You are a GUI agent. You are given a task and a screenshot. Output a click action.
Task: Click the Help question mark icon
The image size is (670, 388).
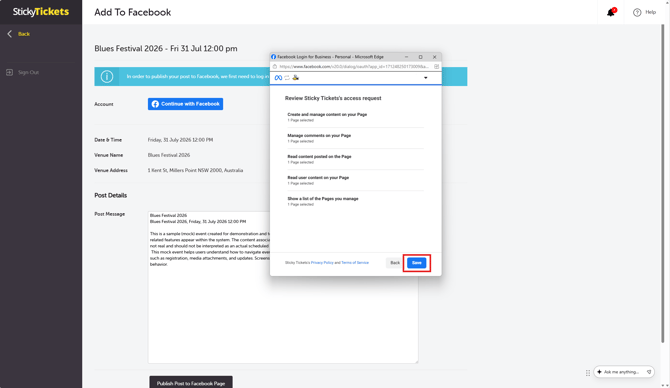637,12
